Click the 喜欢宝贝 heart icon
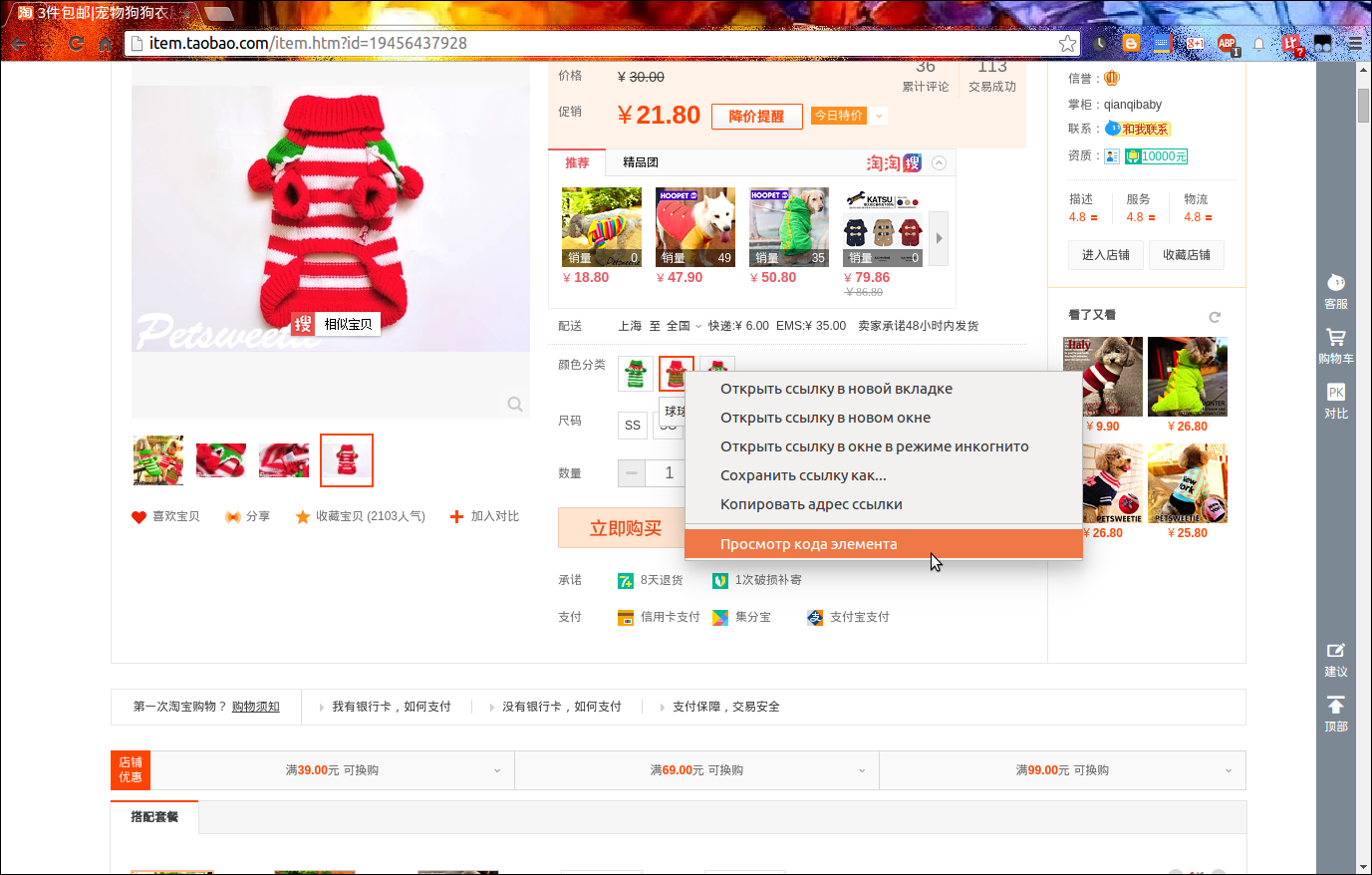The image size is (1372, 875). 139,517
